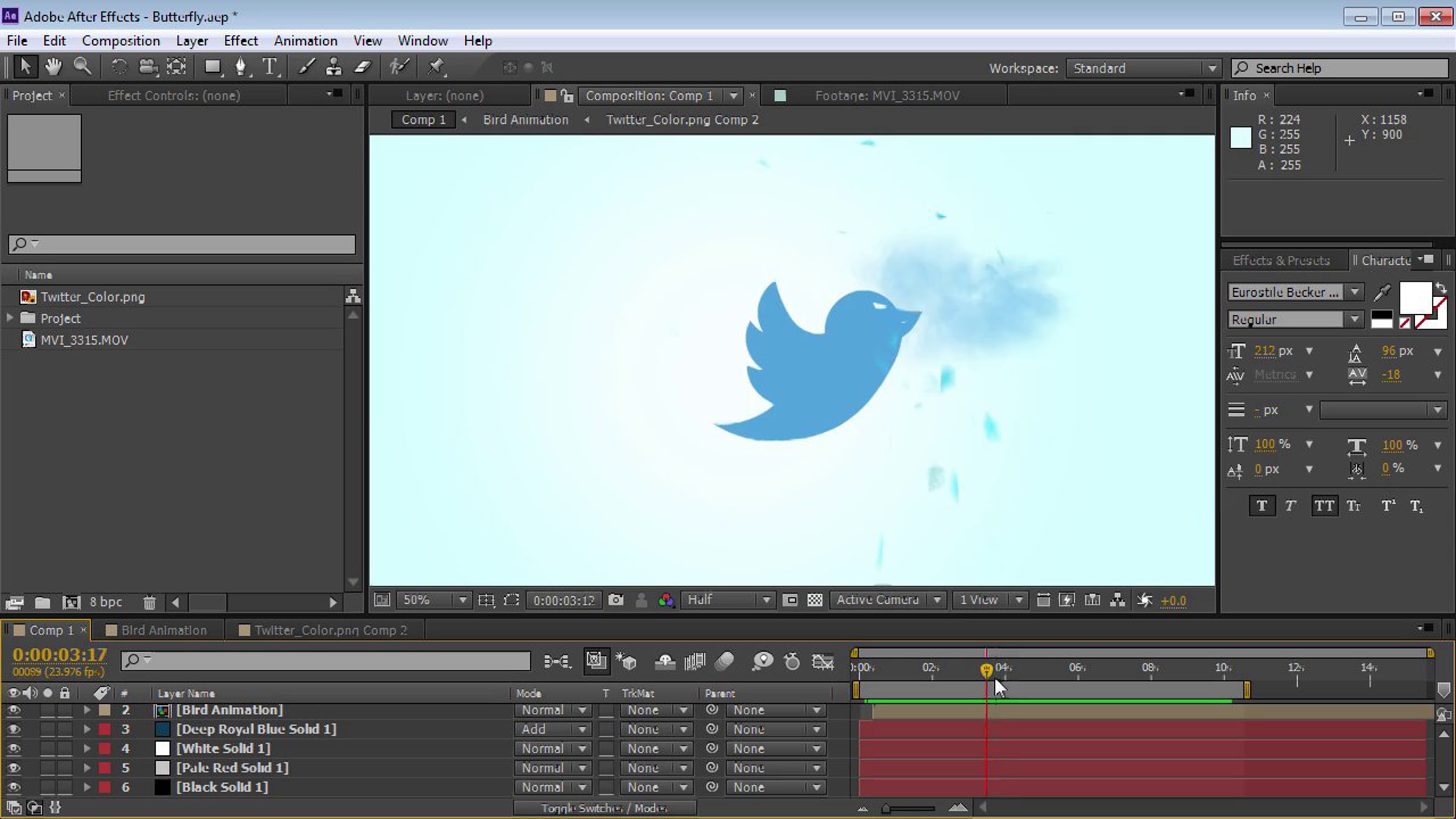This screenshot has width=1456, height=819.
Task: Click the Bird Animation breadcrumb in viewer
Action: (525, 120)
